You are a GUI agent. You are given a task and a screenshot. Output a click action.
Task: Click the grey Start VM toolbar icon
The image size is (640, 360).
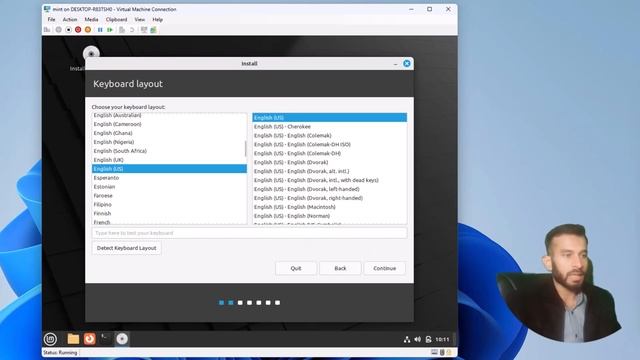[59, 30]
